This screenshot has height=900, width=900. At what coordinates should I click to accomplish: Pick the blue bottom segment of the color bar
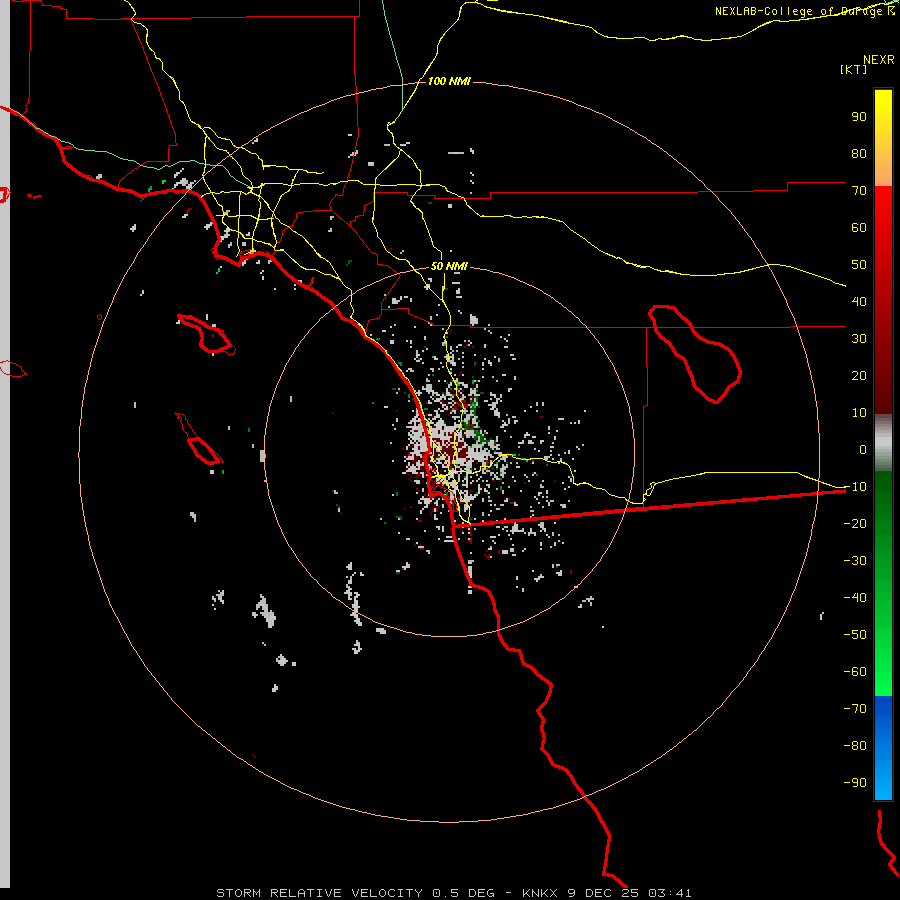click(883, 748)
